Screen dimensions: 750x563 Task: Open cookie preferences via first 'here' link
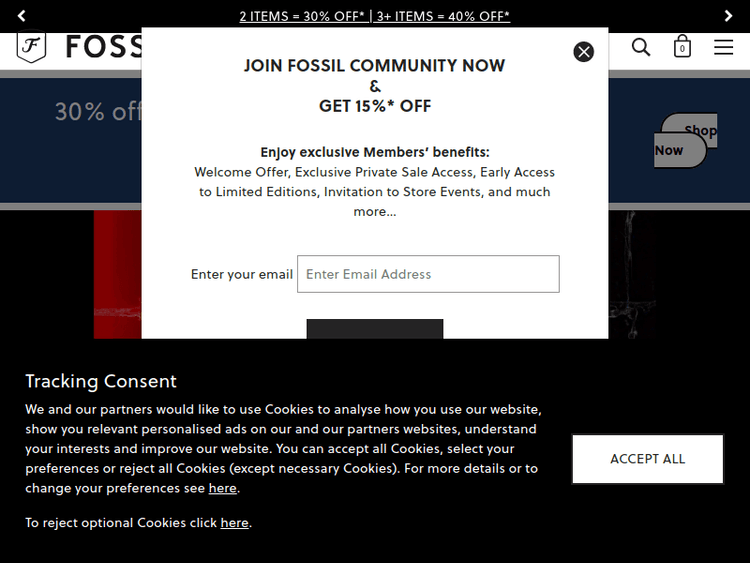pyautogui.click(x=223, y=489)
